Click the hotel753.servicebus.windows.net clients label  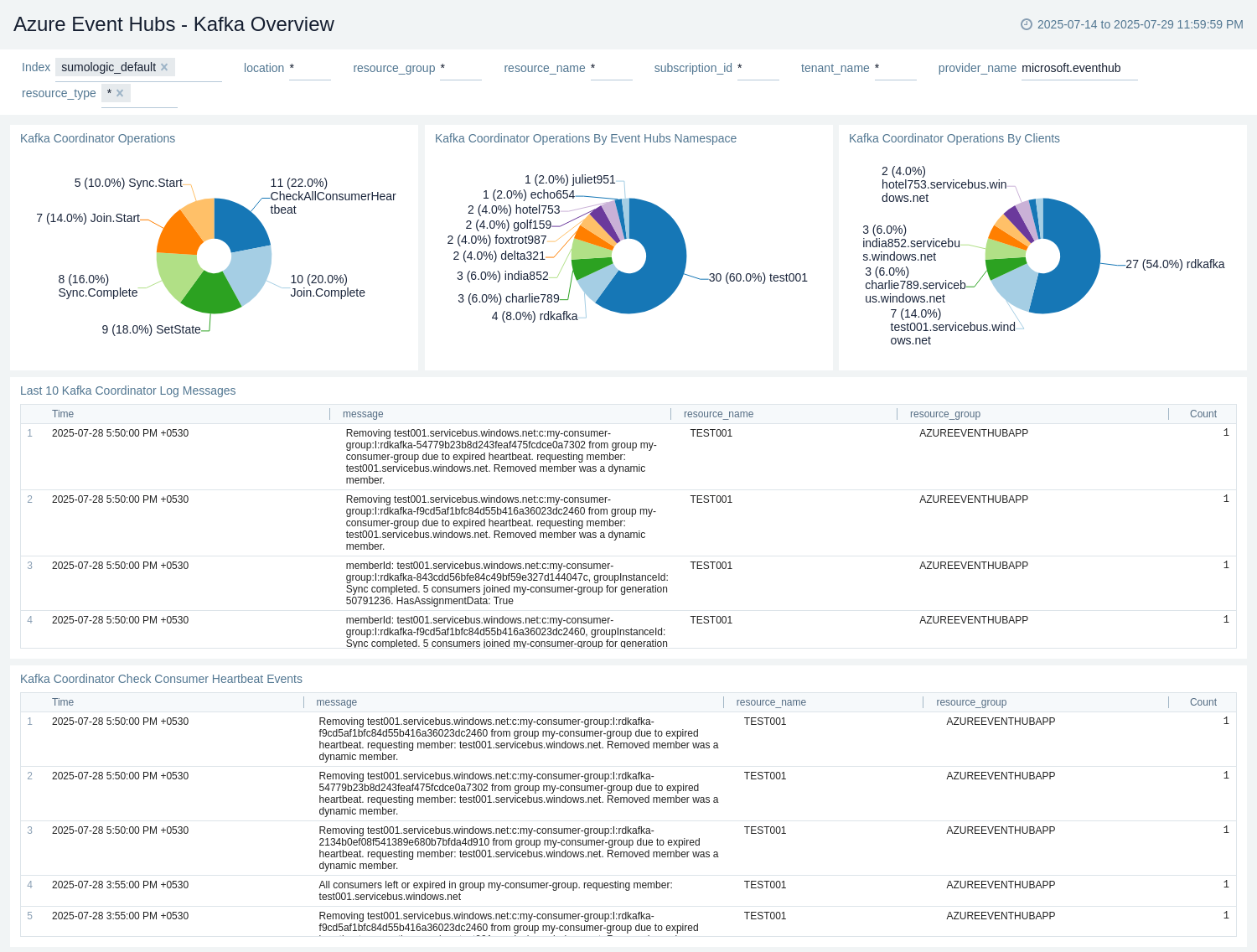point(944,184)
